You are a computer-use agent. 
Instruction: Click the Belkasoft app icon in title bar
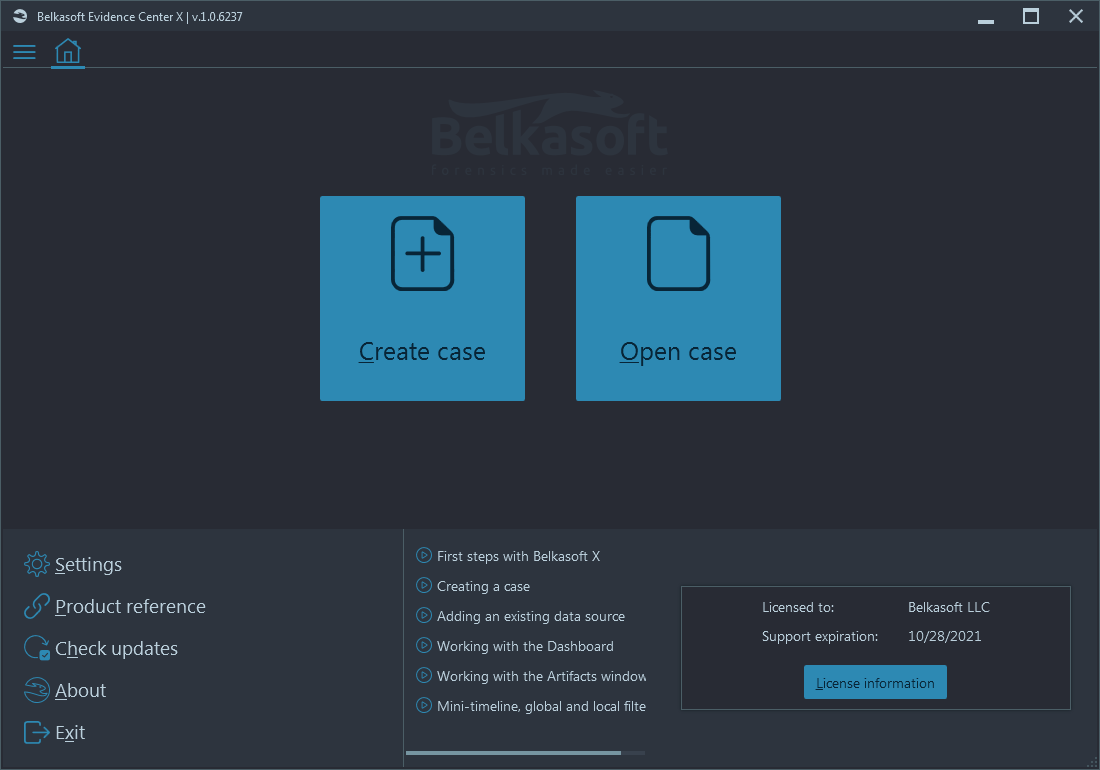pyautogui.click(x=20, y=16)
